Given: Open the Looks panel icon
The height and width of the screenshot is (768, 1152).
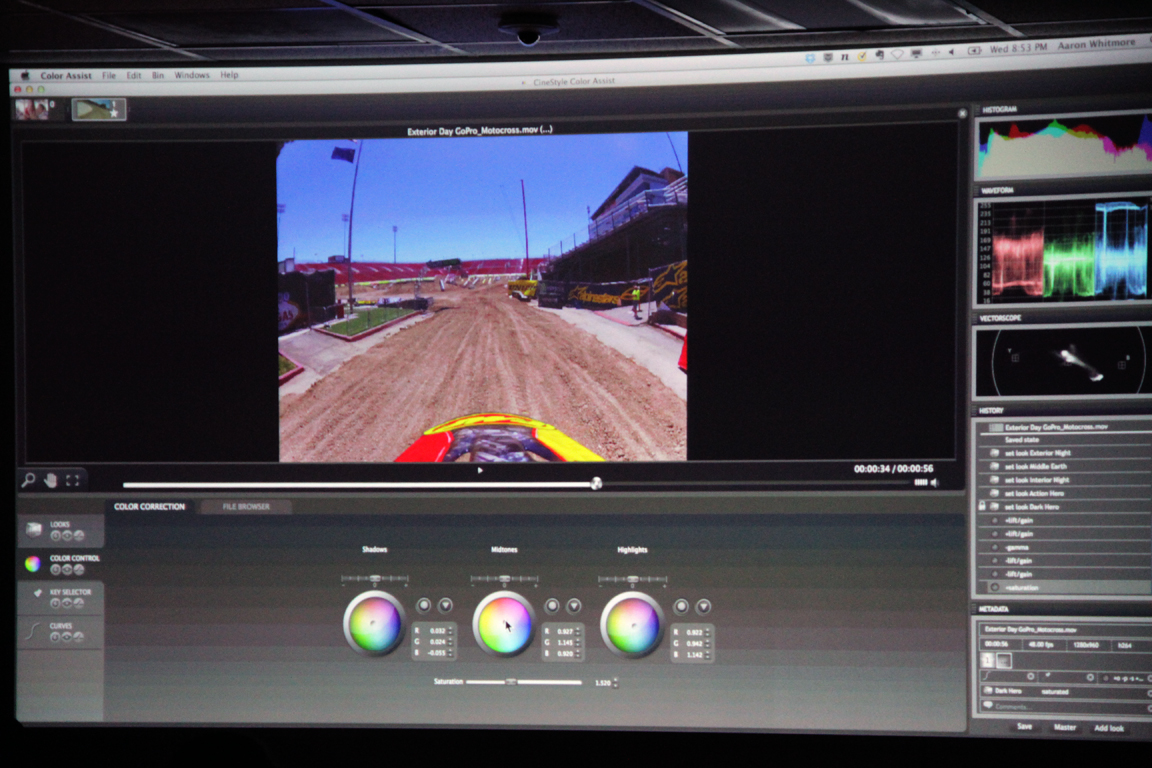Looking at the screenshot, I should (x=33, y=529).
